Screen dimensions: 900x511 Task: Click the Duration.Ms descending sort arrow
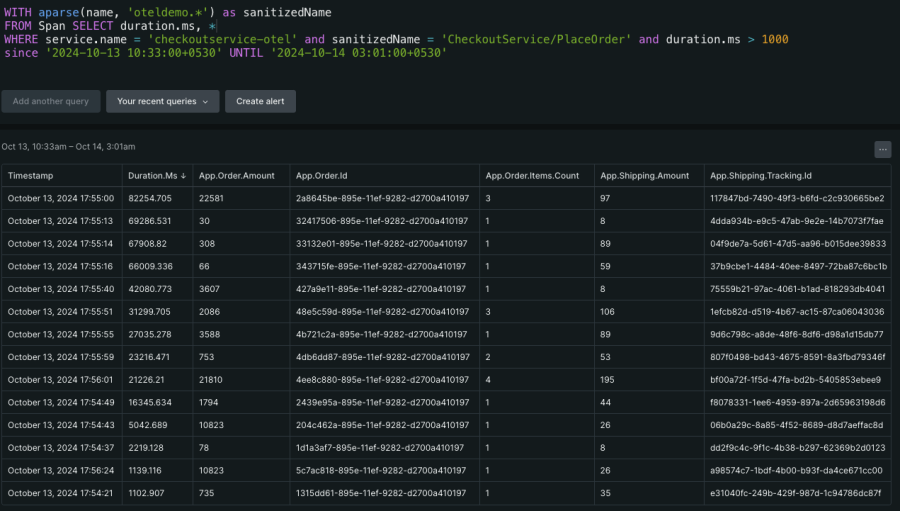(183, 176)
